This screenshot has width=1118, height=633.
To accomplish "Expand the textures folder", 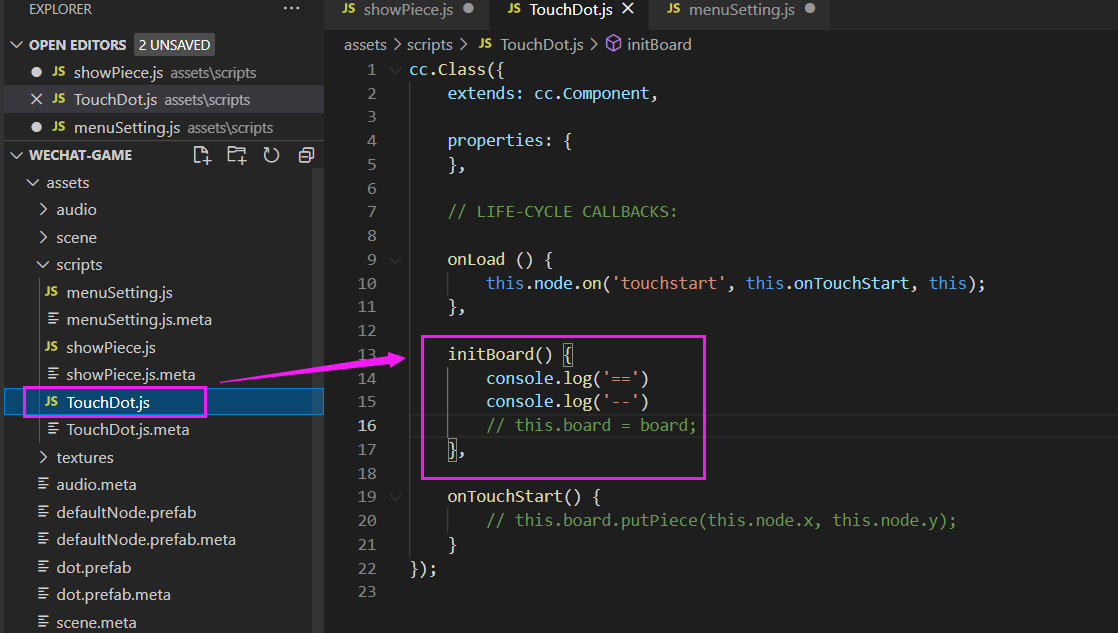I will point(43,457).
